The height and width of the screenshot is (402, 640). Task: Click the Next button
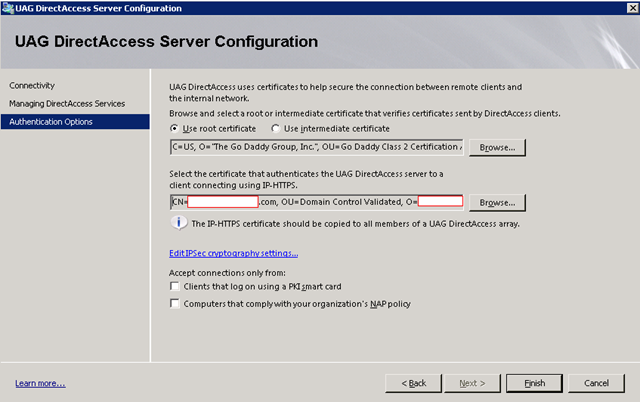coord(470,383)
